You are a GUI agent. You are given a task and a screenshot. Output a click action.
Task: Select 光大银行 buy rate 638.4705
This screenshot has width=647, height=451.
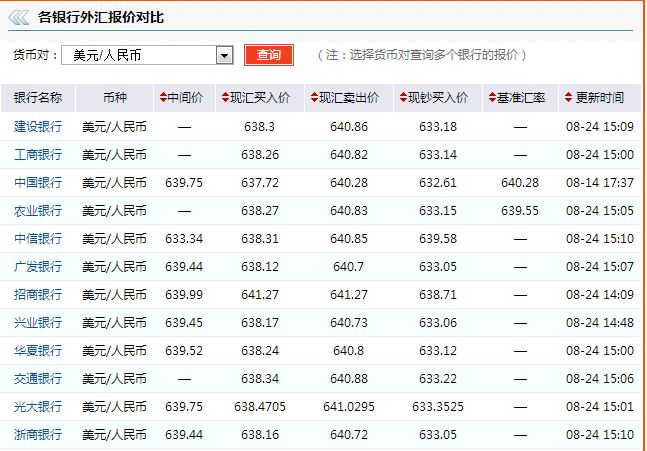(260, 407)
